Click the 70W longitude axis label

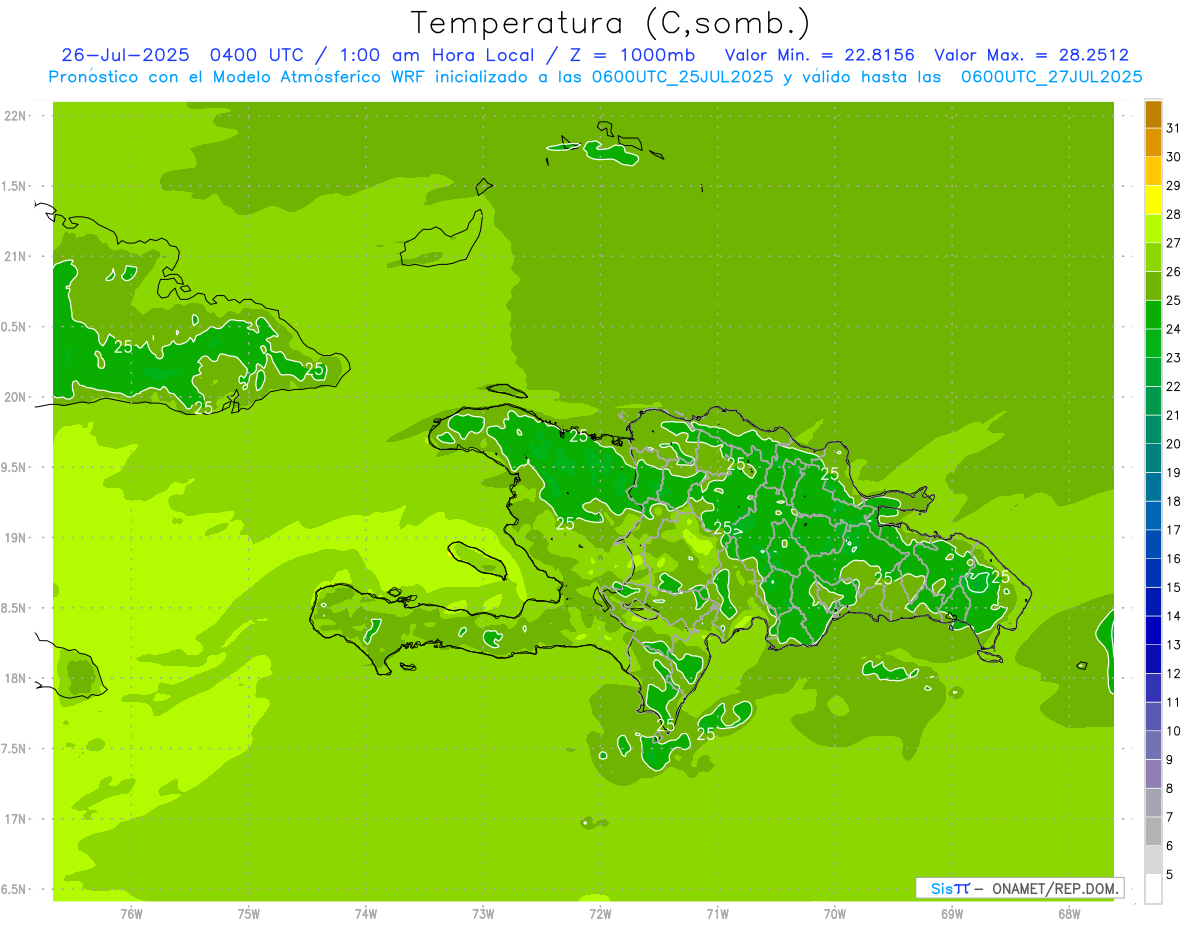[x=835, y=913]
